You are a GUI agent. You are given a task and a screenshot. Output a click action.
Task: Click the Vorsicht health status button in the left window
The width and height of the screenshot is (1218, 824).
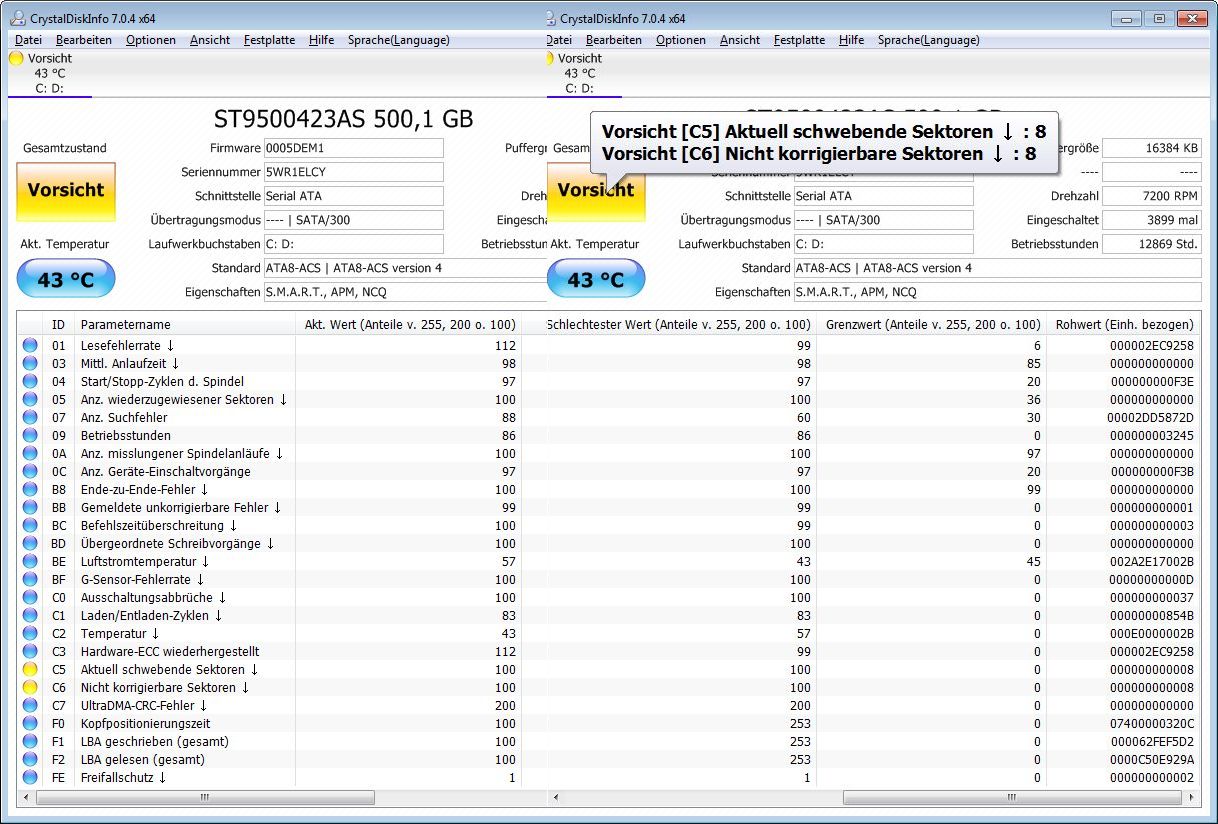click(66, 191)
